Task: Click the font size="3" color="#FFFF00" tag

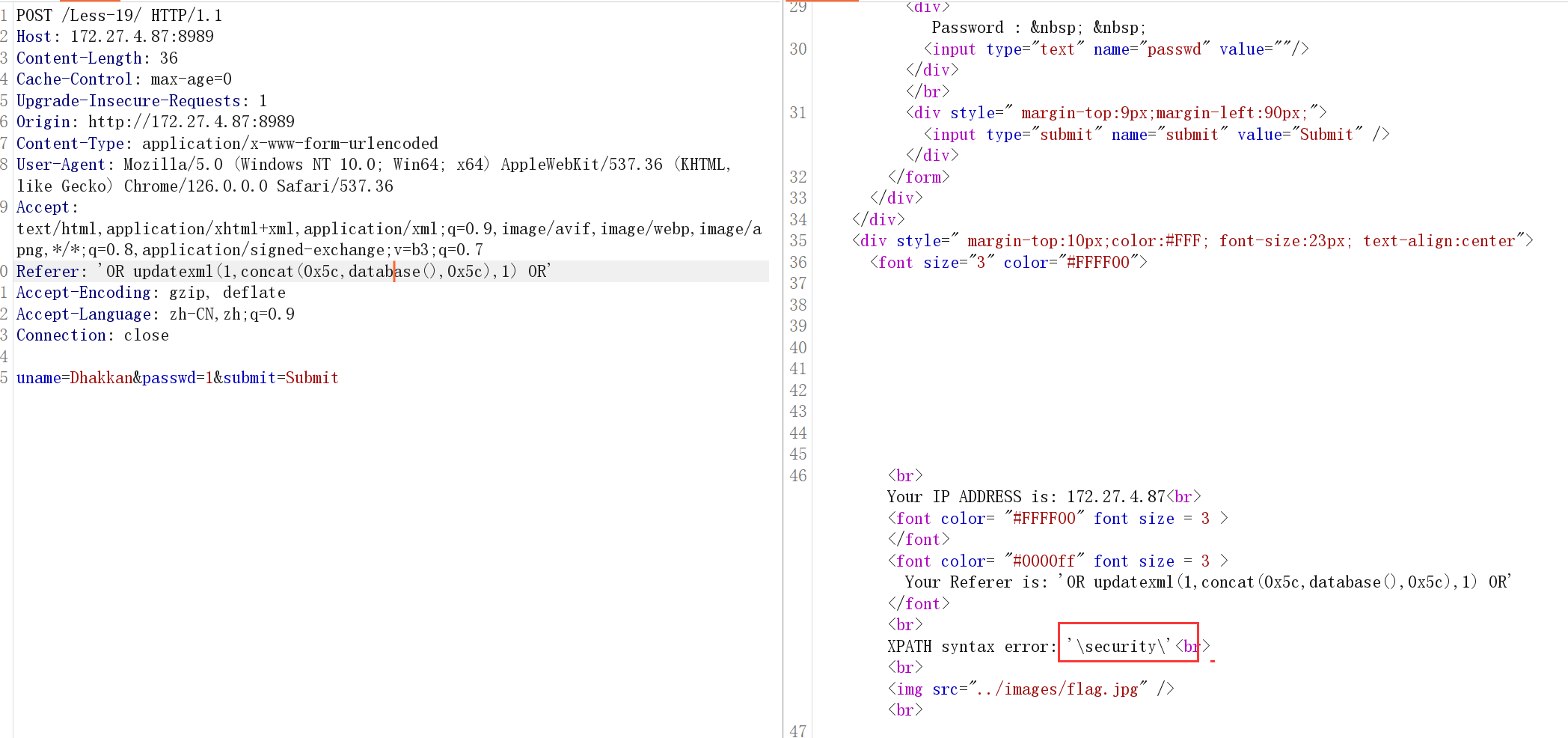Action: coord(1008,263)
